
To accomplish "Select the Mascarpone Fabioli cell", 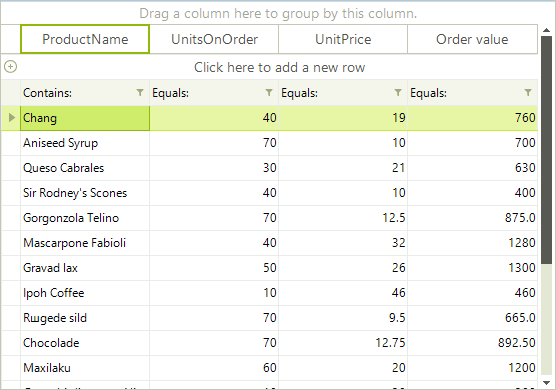I will (85, 243).
